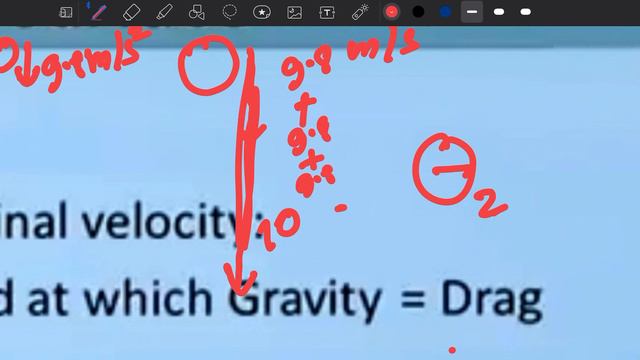Choose the red pen color
This screenshot has height=360, width=640.
tap(391, 12)
